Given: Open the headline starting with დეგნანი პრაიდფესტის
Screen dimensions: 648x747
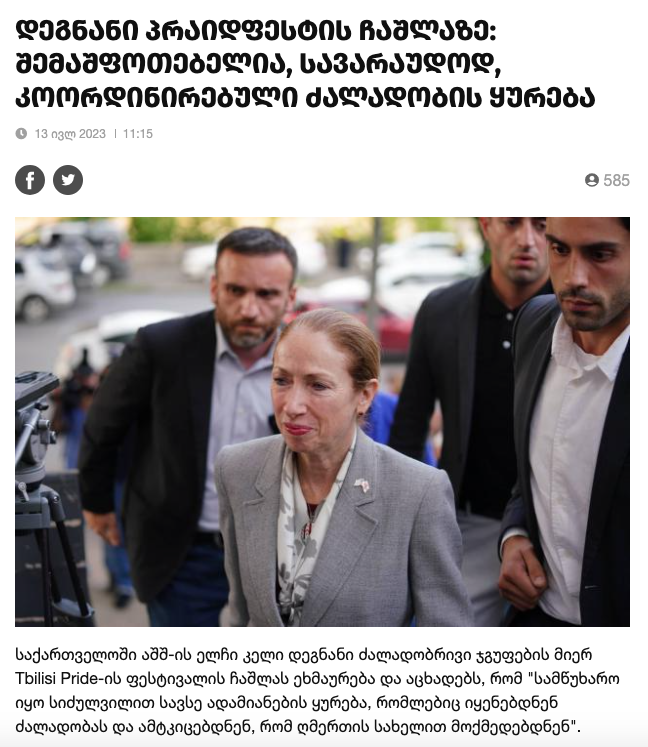Looking at the screenshot, I should point(305,64).
